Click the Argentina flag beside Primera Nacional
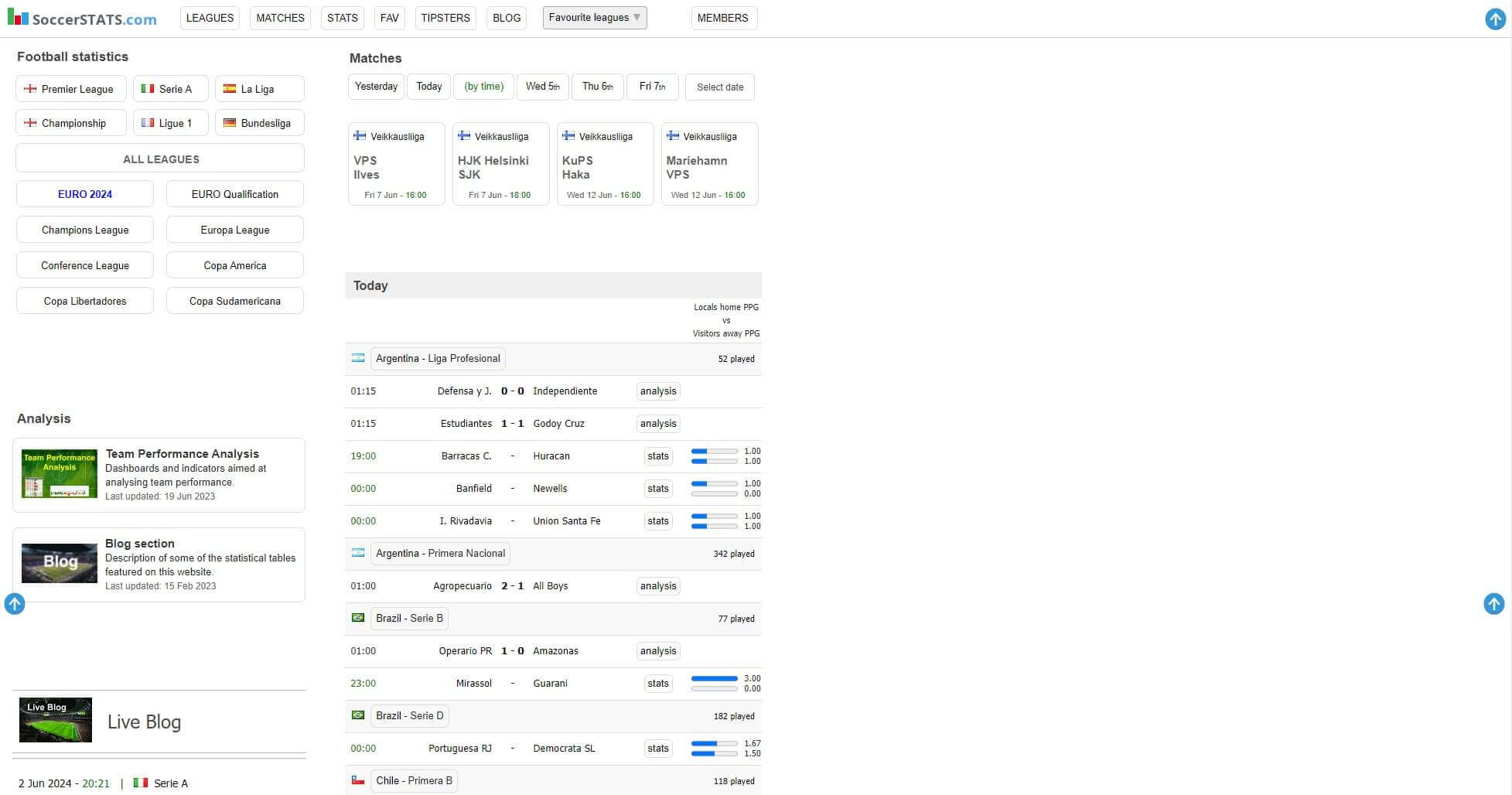The image size is (1512, 795). [358, 552]
